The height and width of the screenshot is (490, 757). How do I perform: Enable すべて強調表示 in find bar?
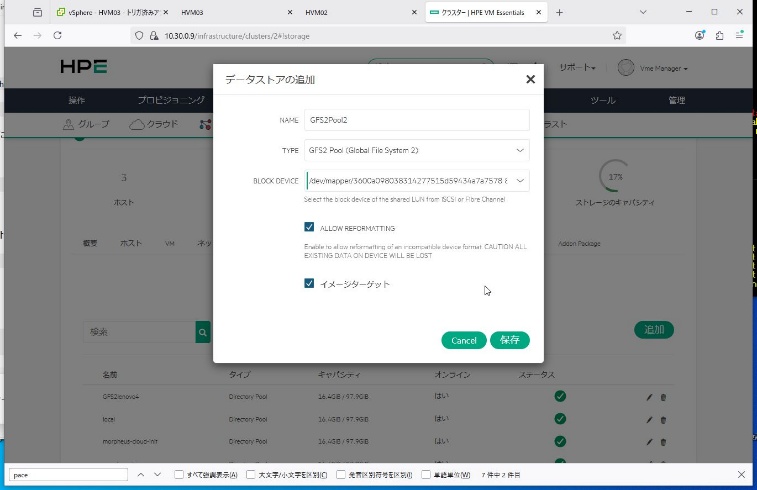(179, 474)
